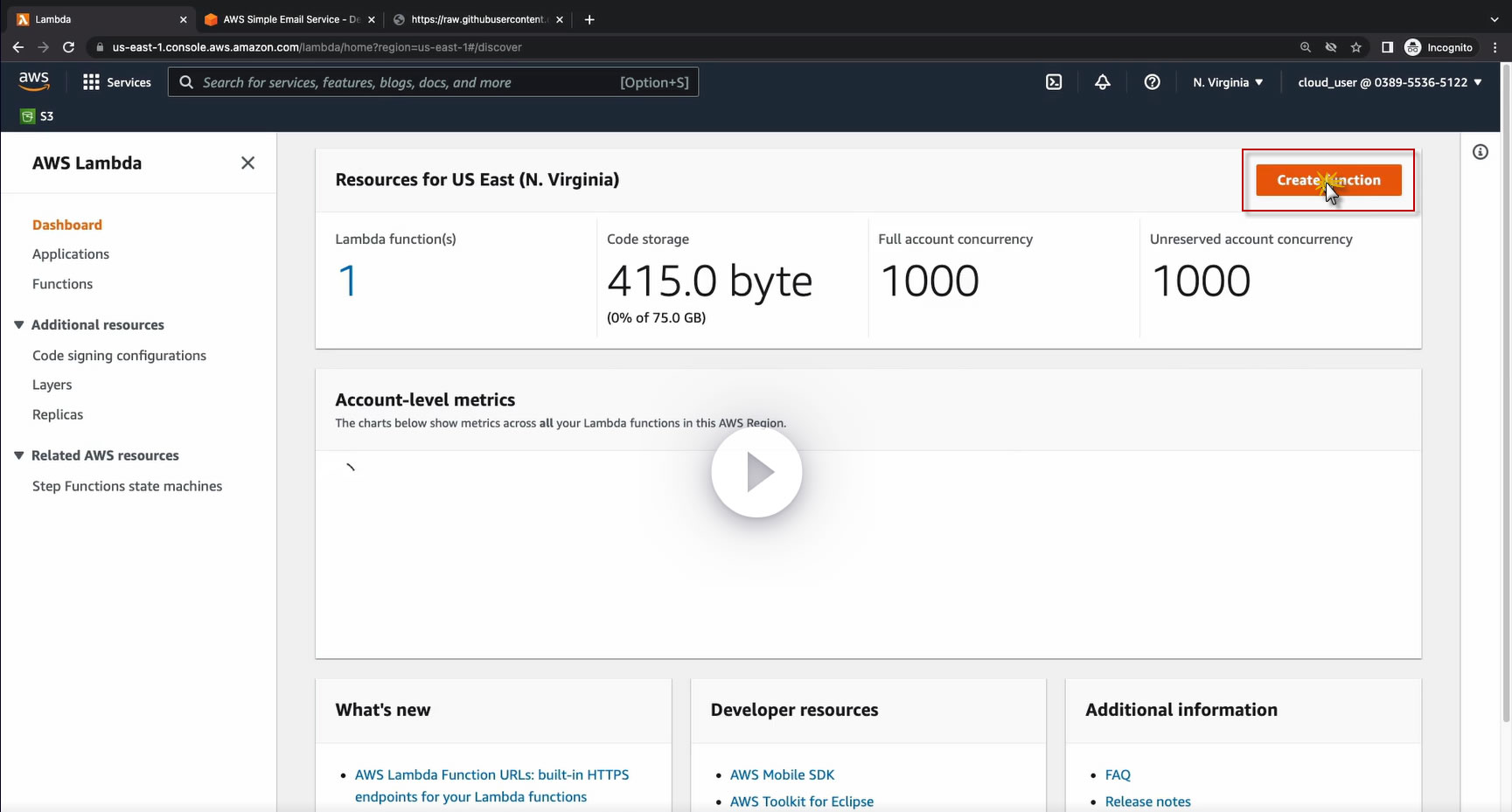This screenshot has width=1512, height=812.
Task: Open the AWS Mobile SDK link
Action: tap(782, 774)
